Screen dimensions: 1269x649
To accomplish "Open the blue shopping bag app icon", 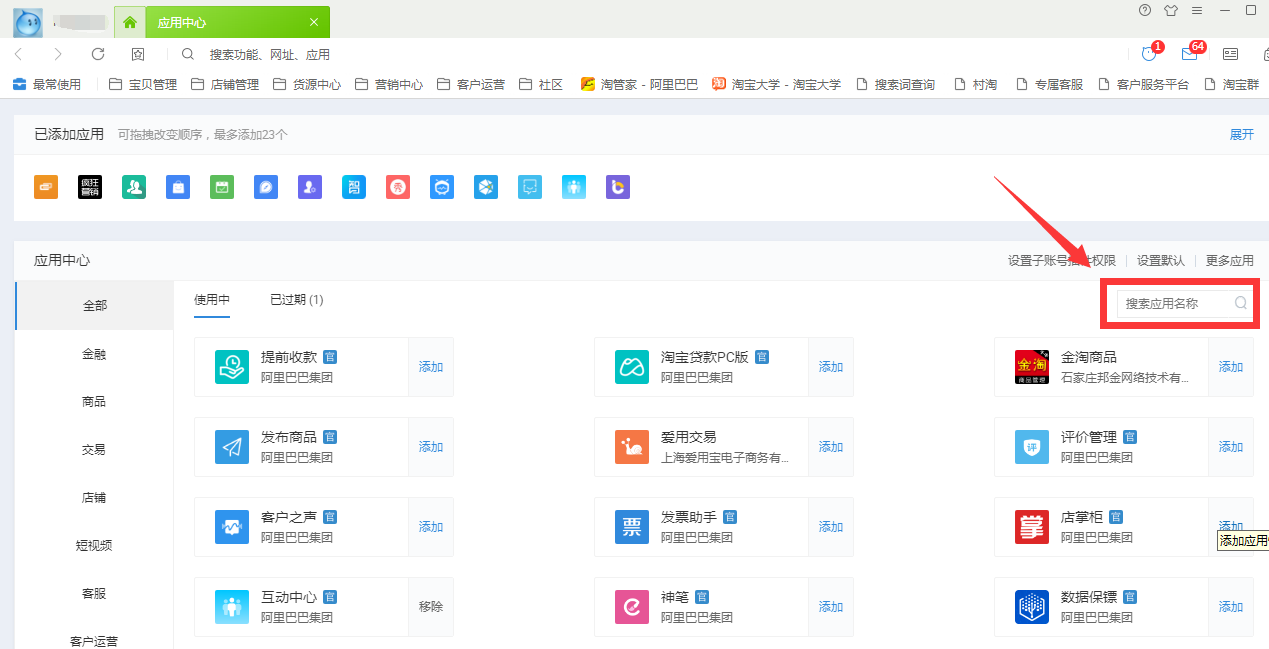I will coord(178,187).
